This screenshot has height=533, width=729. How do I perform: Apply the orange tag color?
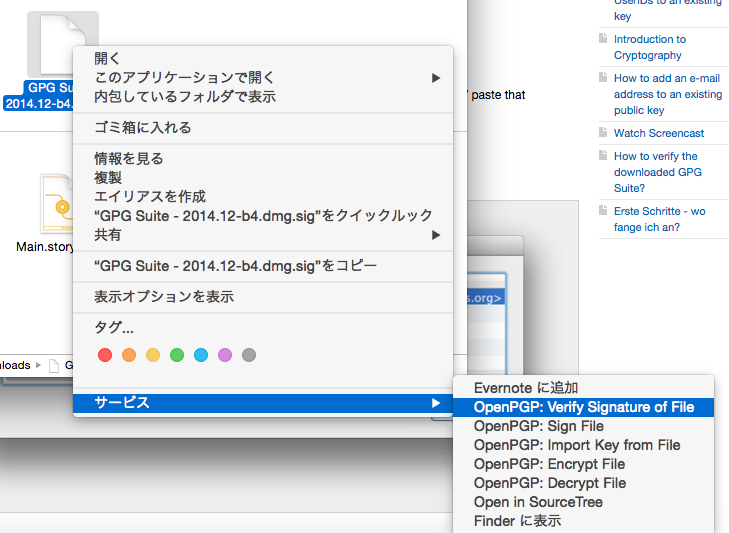(129, 355)
